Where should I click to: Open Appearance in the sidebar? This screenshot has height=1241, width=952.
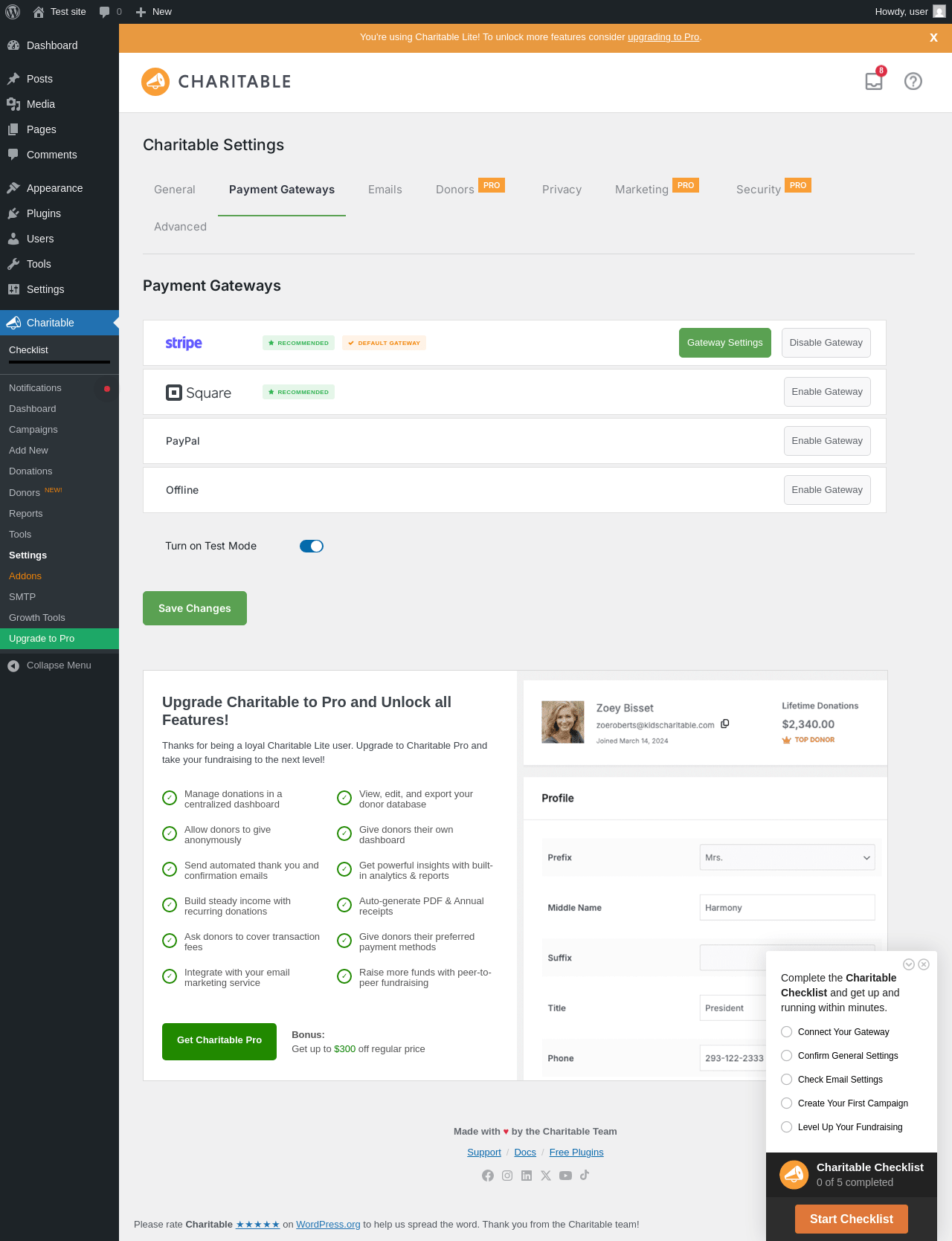[59, 188]
